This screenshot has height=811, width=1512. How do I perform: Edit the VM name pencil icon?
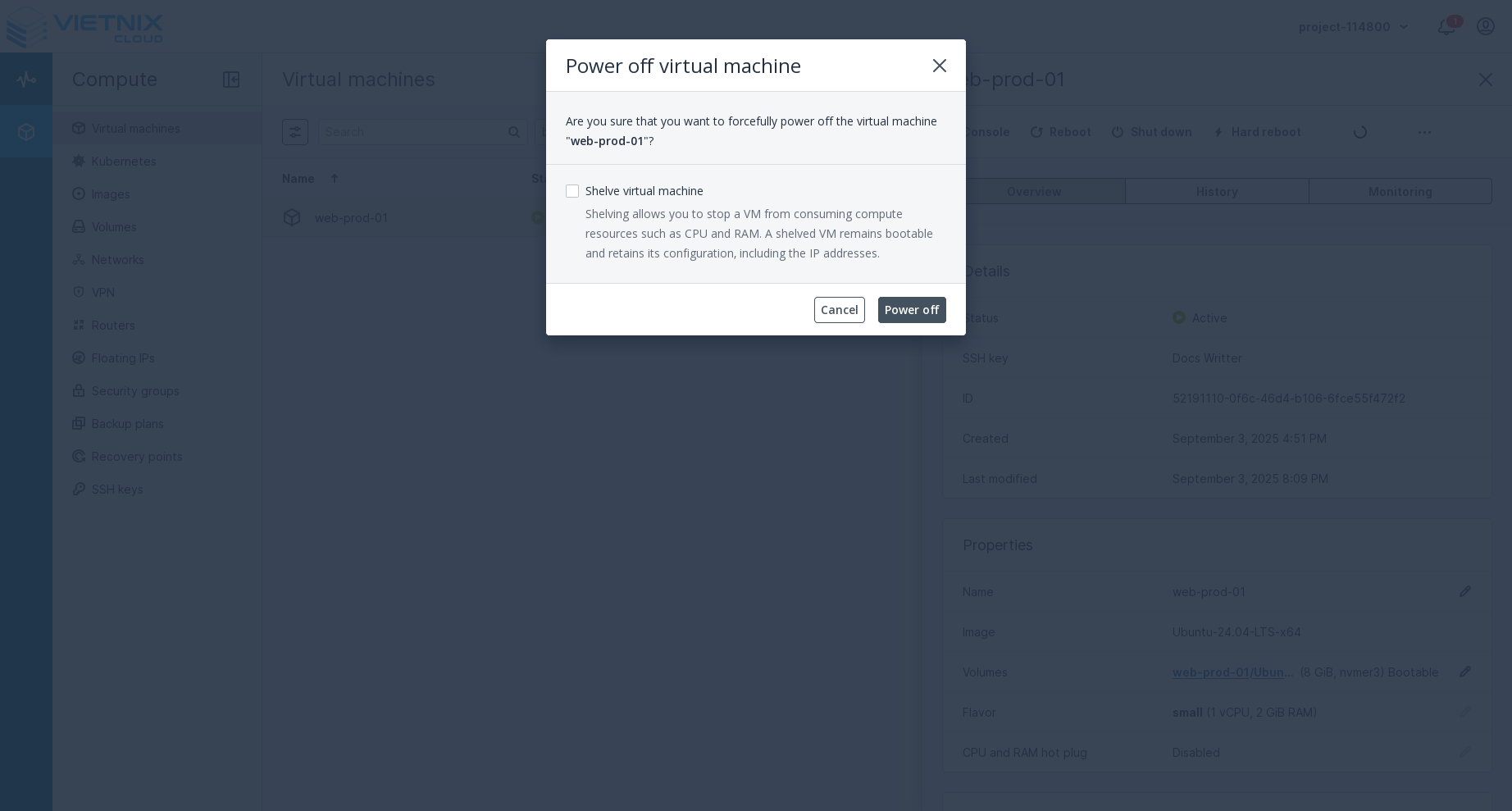[1465, 591]
